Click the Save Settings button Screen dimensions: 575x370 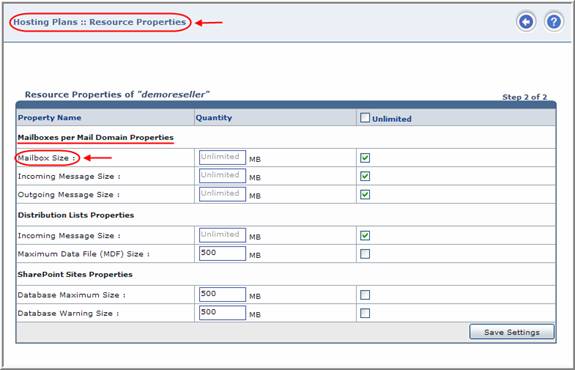coord(512,332)
